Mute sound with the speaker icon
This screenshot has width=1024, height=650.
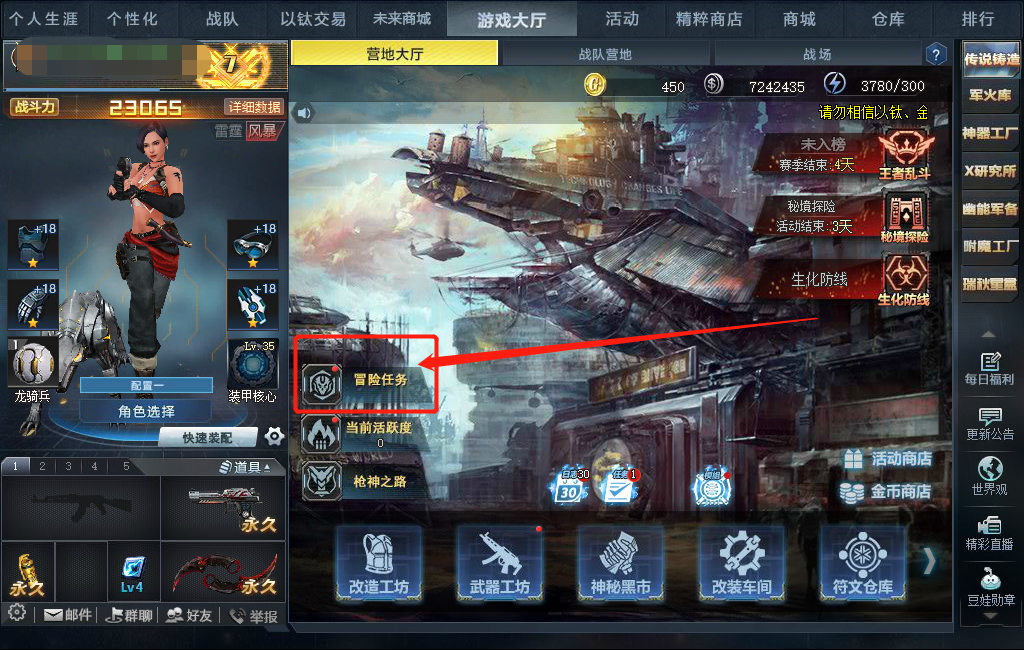304,113
